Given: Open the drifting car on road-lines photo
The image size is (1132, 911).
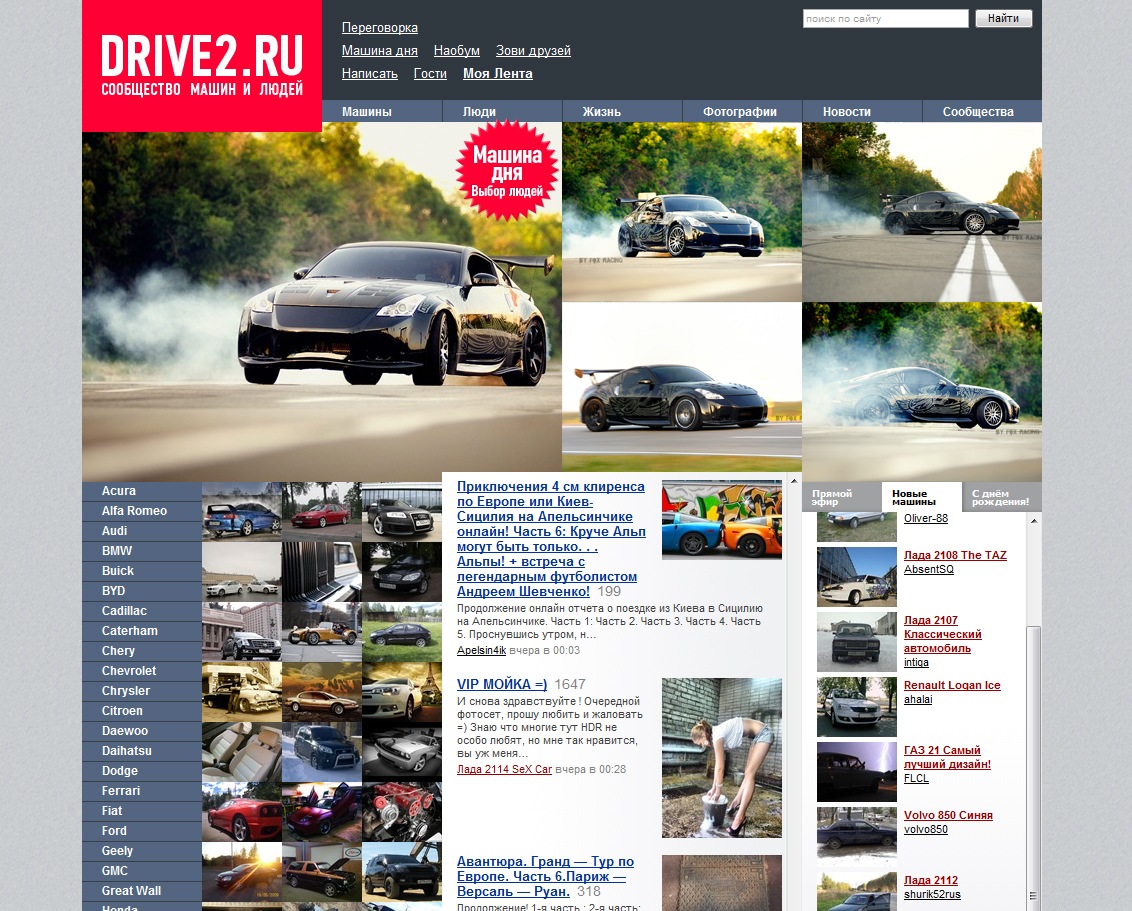Looking at the screenshot, I should point(922,212).
